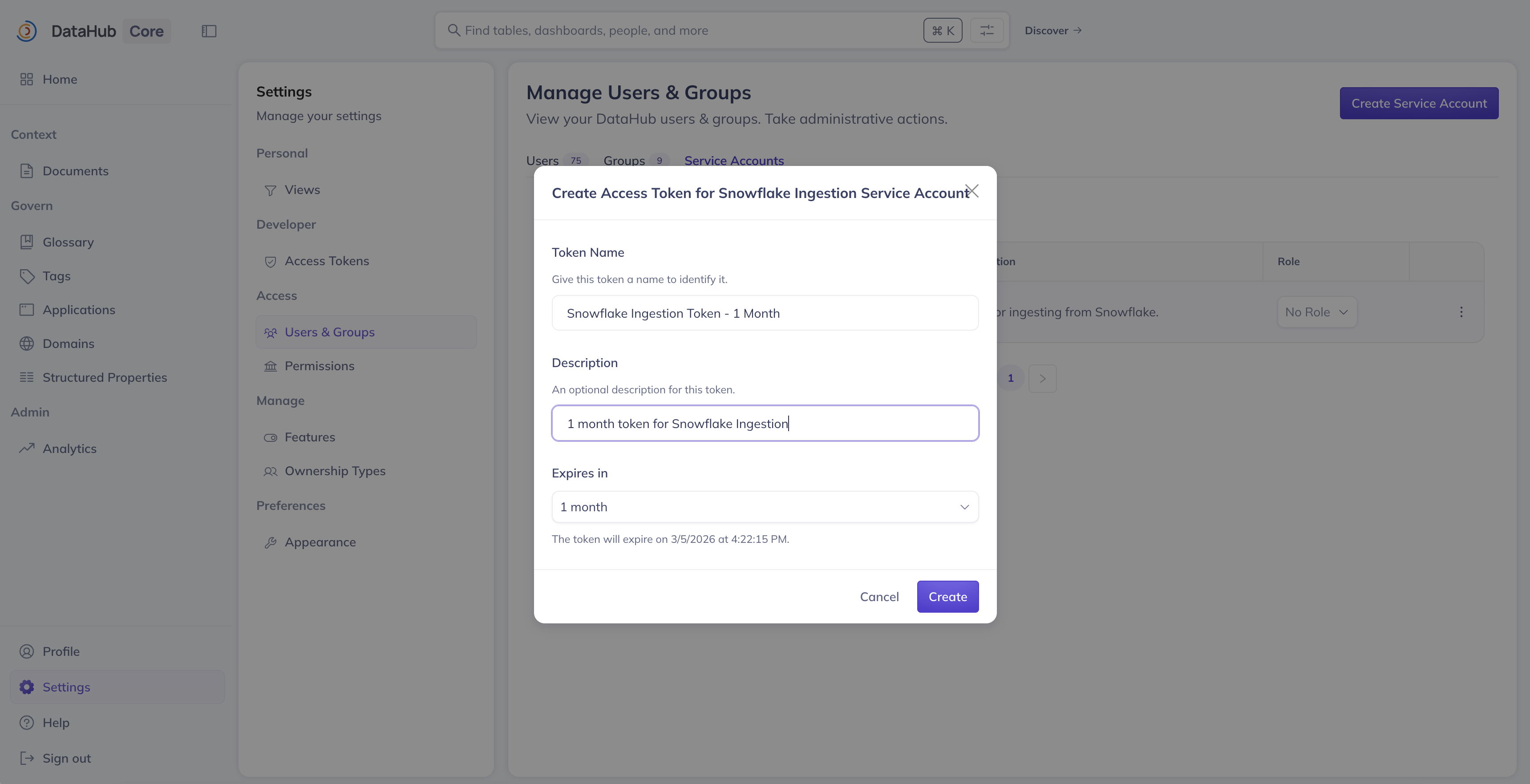Open Permissions settings page
Image resolution: width=1530 pixels, height=784 pixels.
point(319,366)
